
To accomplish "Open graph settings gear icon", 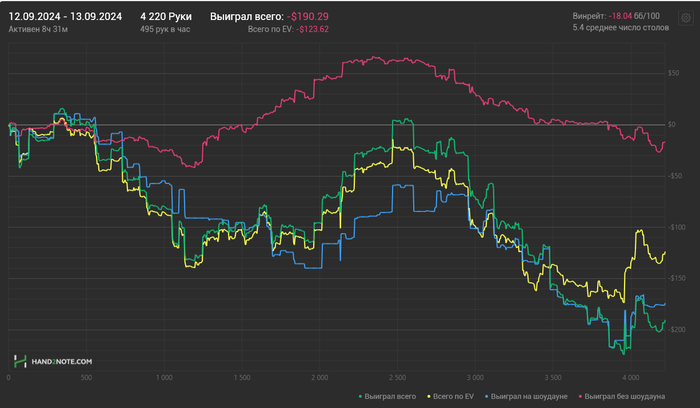I will point(686,18).
